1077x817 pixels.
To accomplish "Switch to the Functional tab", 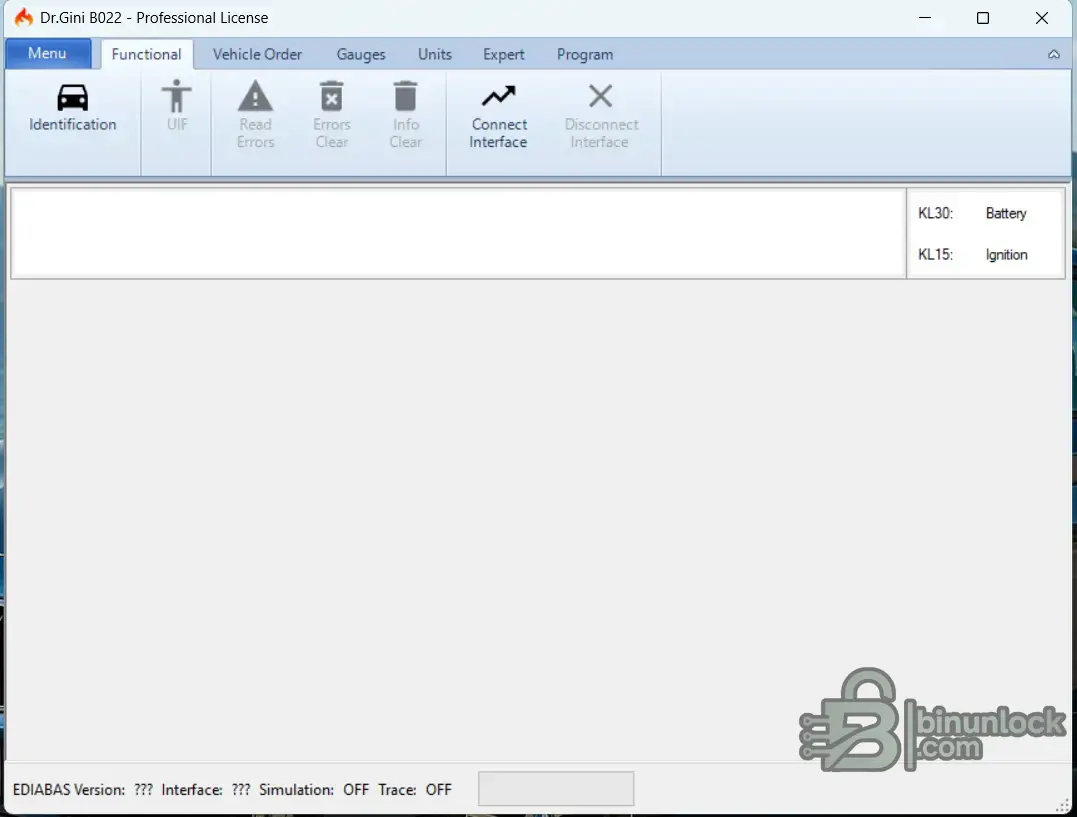I will pos(146,54).
